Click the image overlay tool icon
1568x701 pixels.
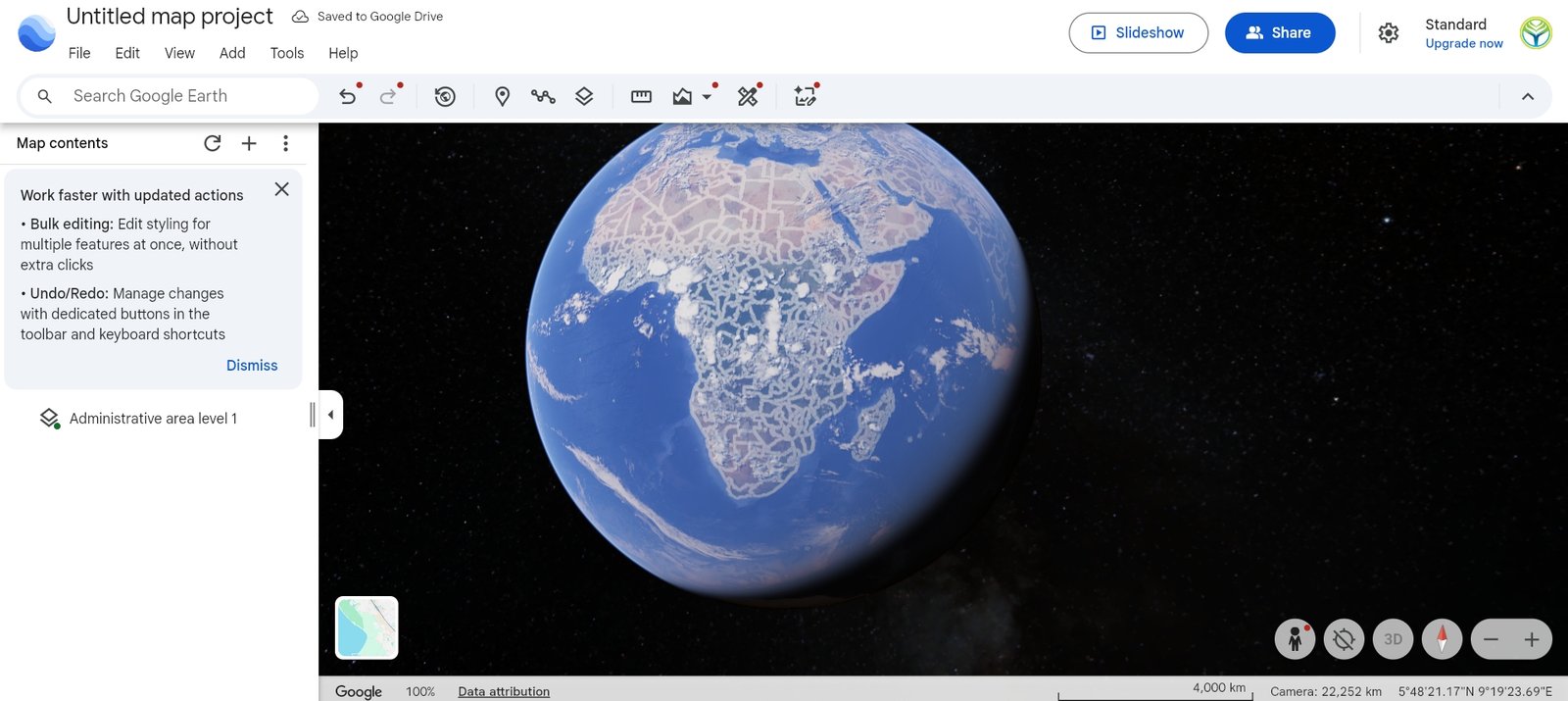pyautogui.click(x=682, y=96)
